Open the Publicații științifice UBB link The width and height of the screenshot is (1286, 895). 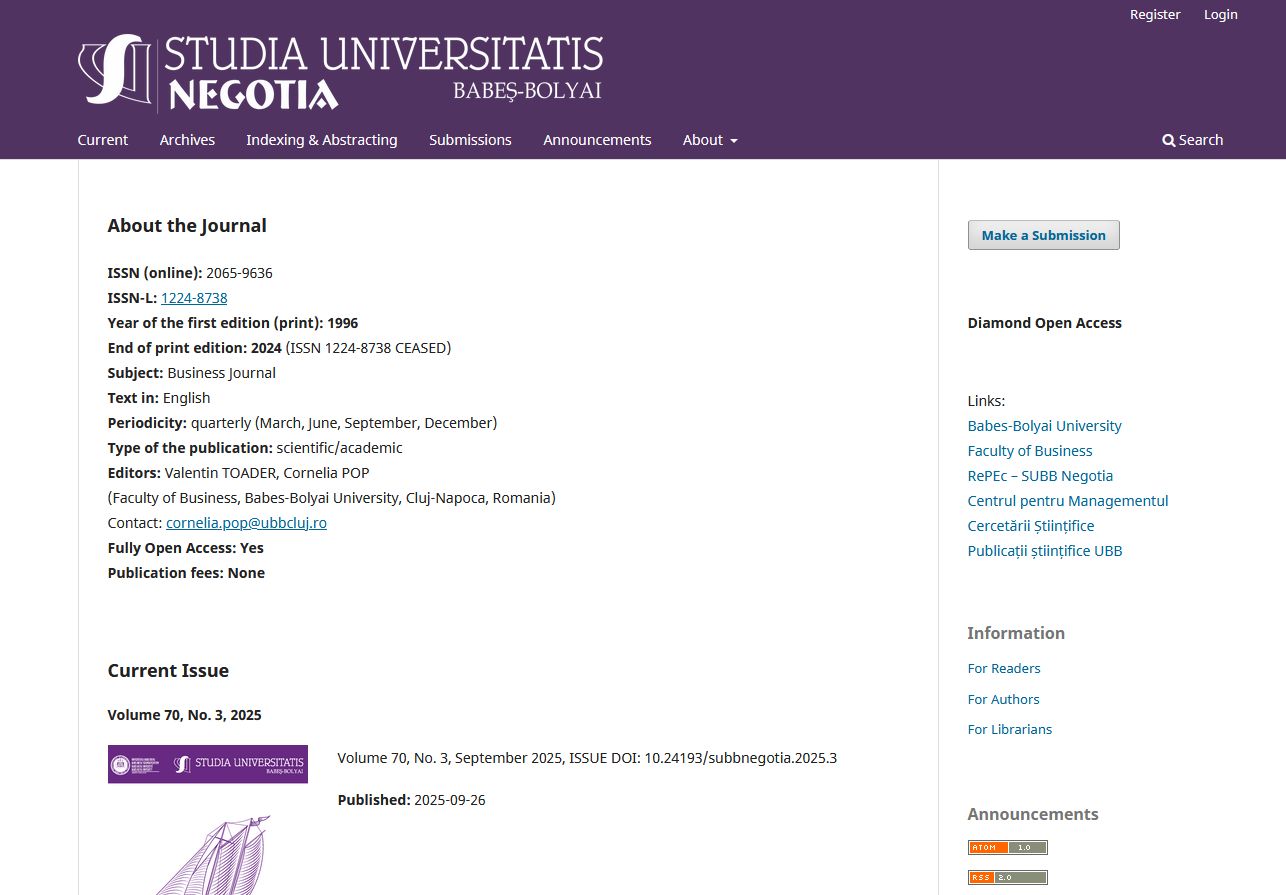click(x=1045, y=551)
